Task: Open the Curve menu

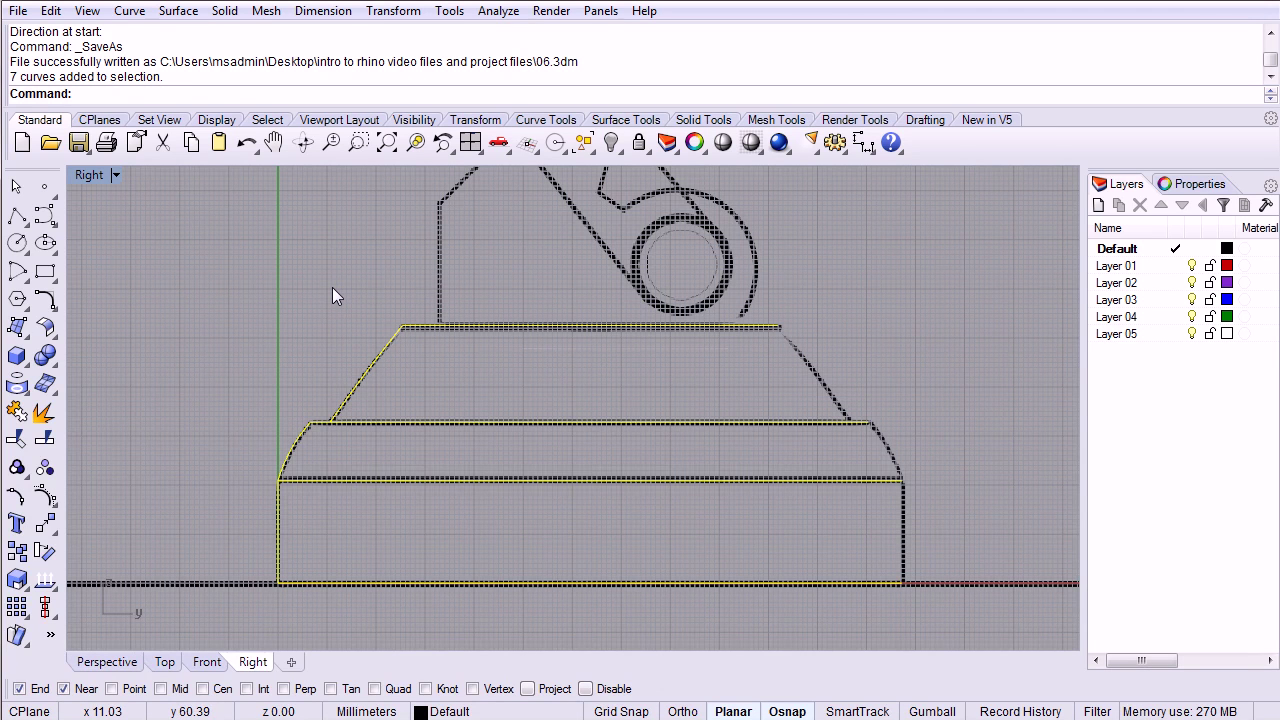Action: [130, 11]
